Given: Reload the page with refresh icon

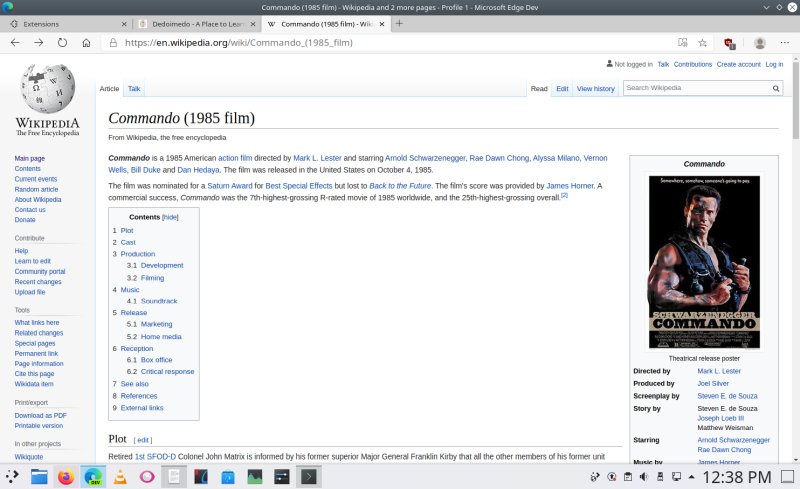Looking at the screenshot, I should (x=63, y=43).
